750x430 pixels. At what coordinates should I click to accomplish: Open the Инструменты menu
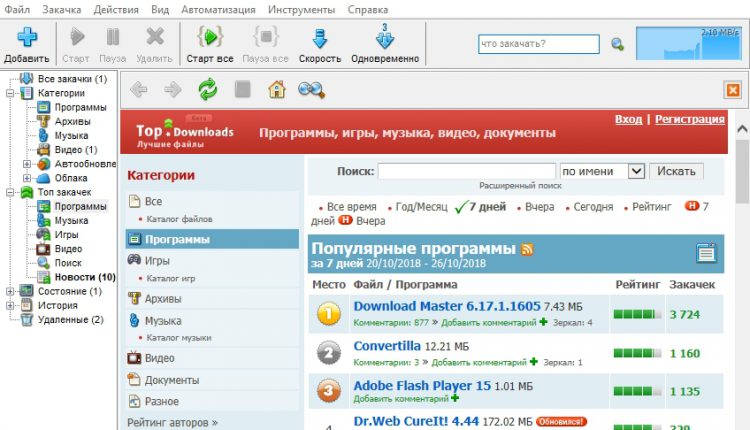pos(301,10)
